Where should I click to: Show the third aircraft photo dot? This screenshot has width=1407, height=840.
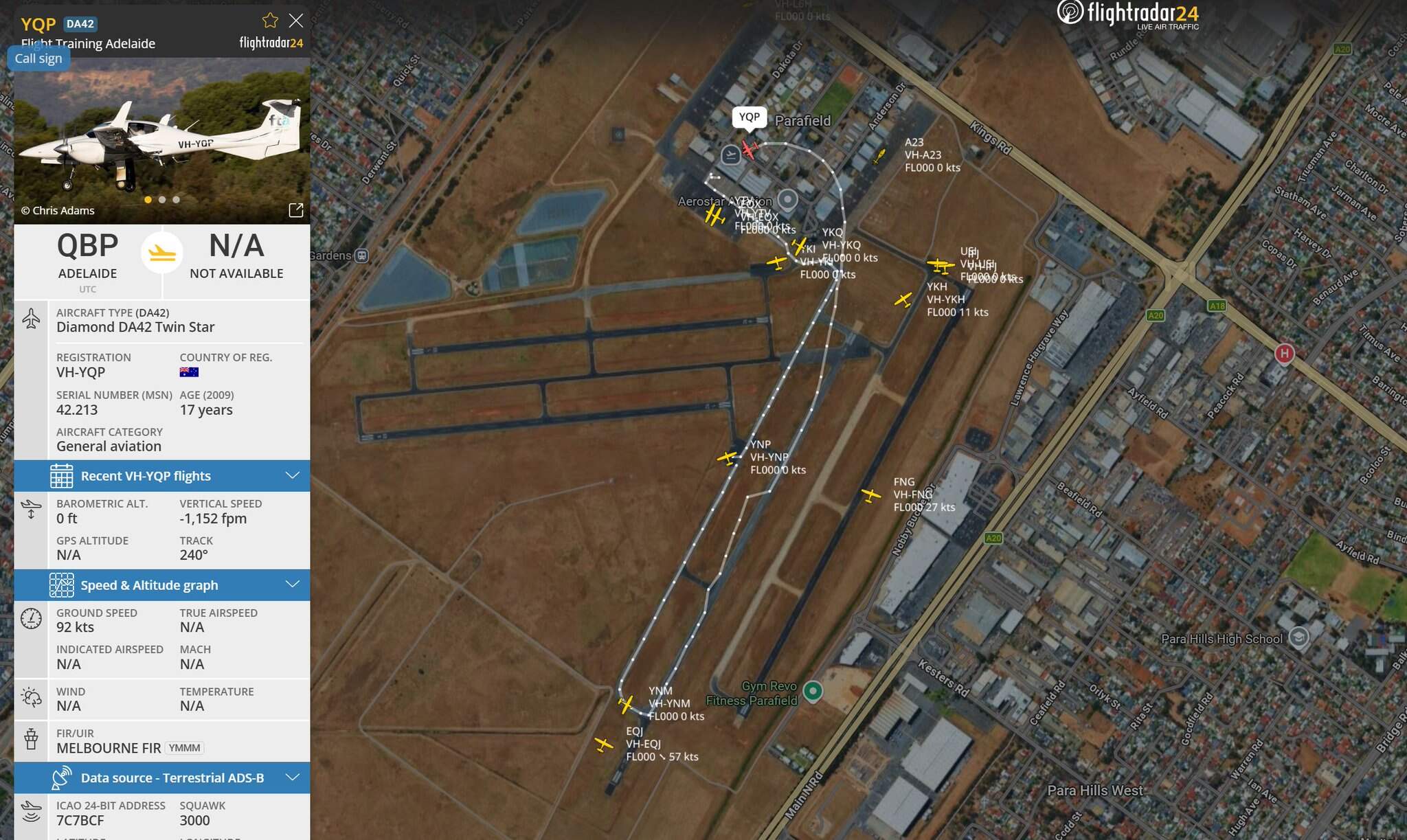(x=177, y=200)
